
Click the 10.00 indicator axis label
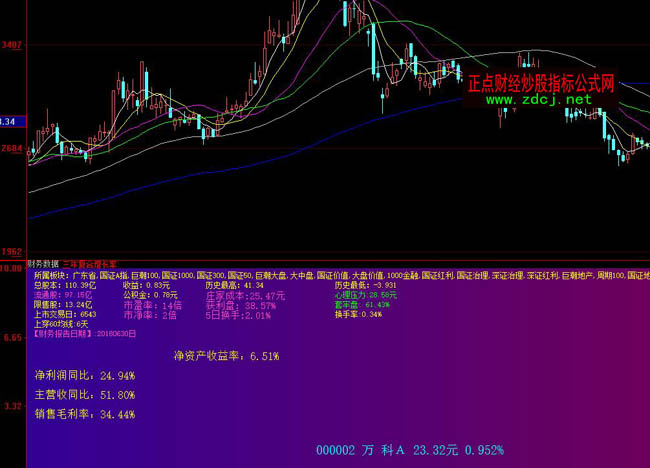point(11,269)
